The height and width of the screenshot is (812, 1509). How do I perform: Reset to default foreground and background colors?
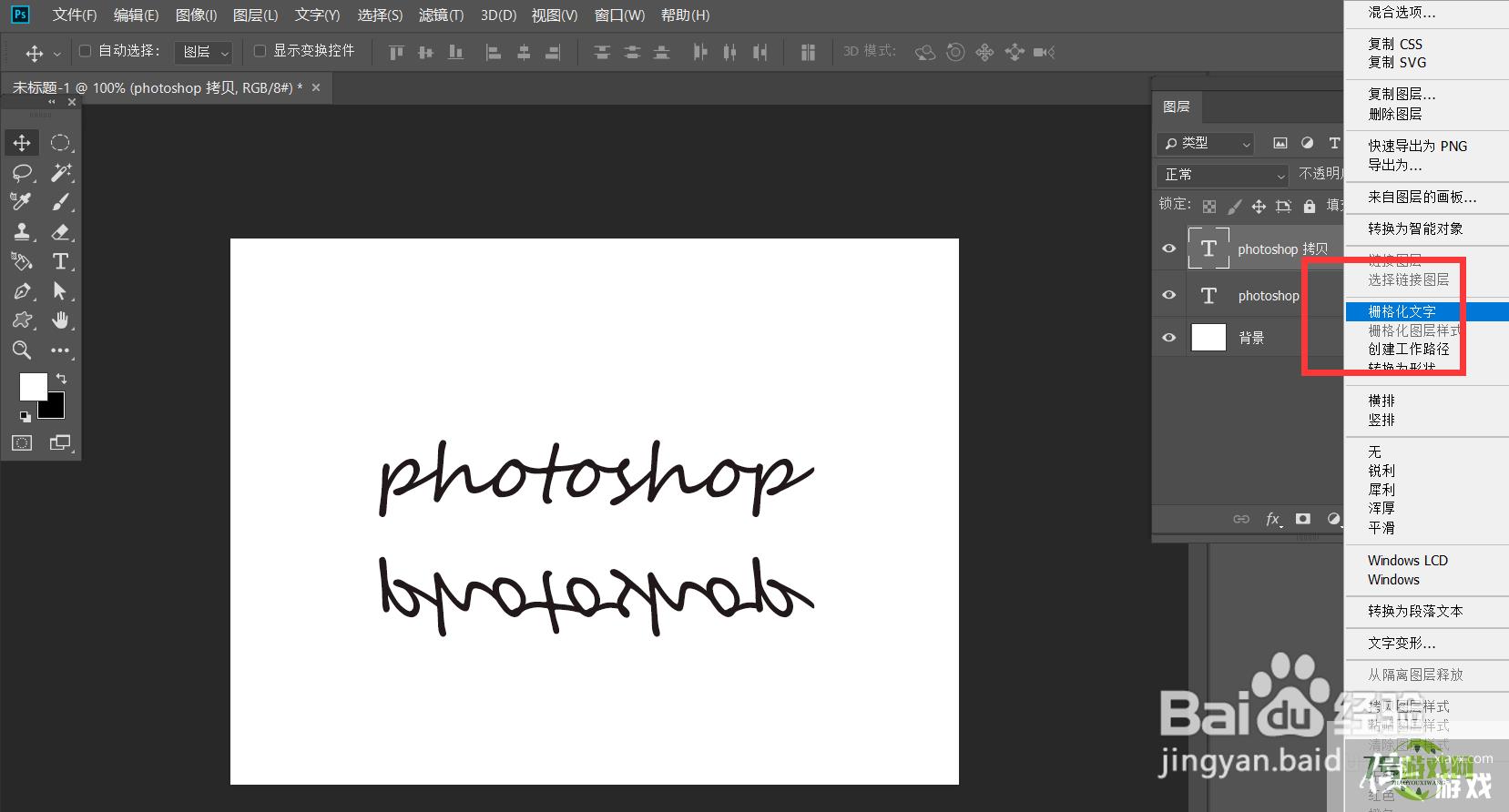coord(25,417)
